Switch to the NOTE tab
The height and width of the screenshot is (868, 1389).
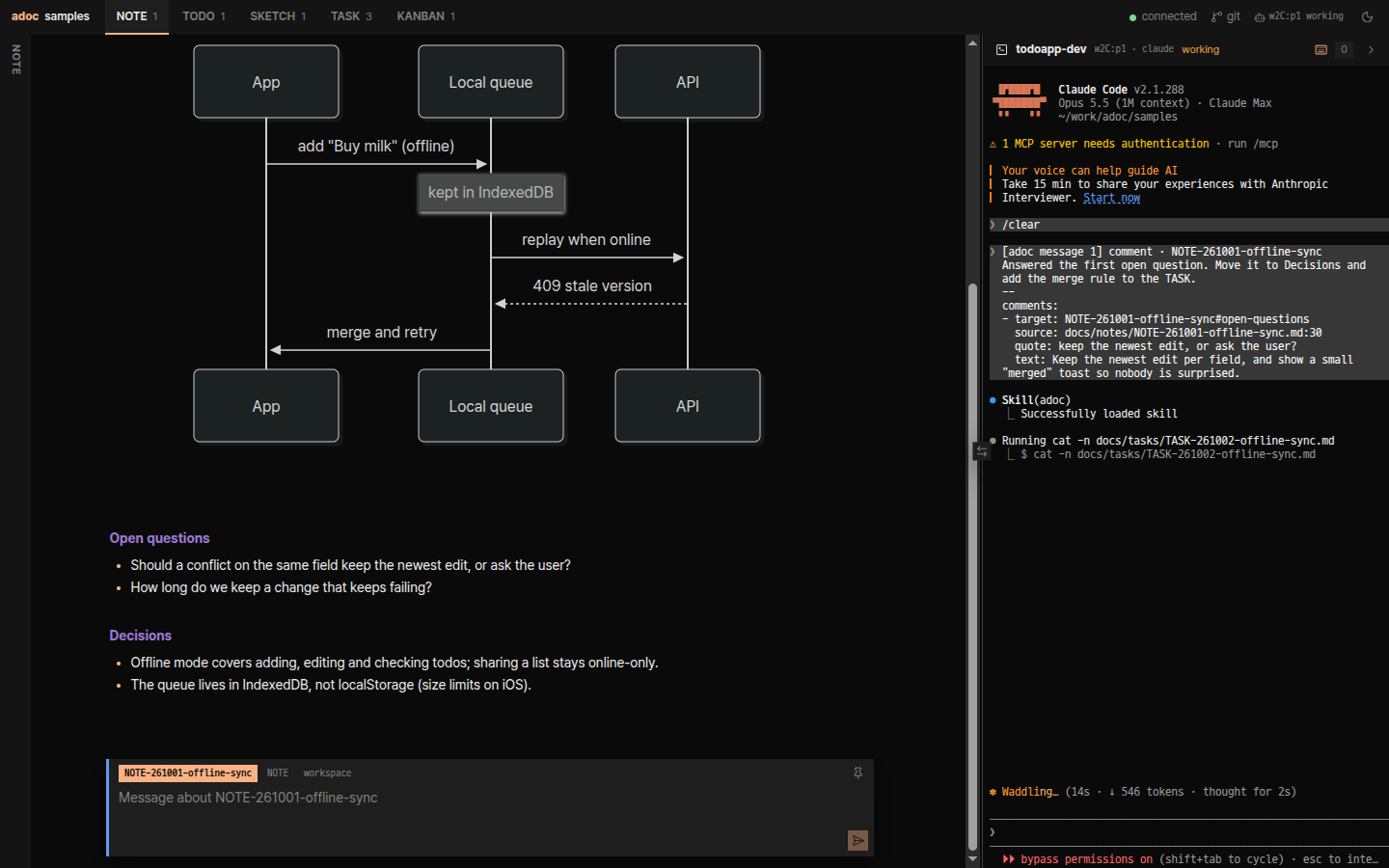coord(136,16)
